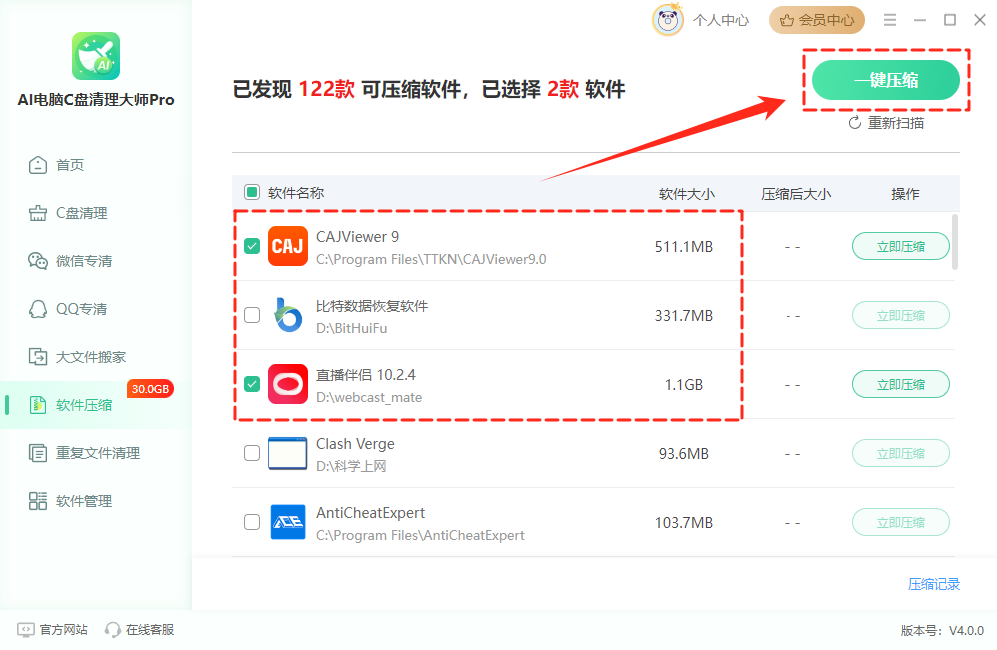Maximize the application window

click(x=950, y=20)
